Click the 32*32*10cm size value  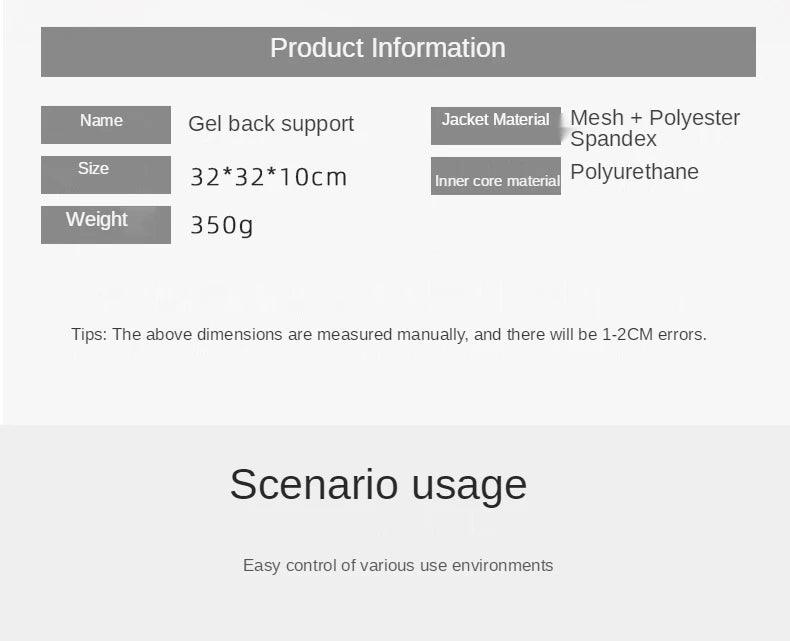pos(268,177)
